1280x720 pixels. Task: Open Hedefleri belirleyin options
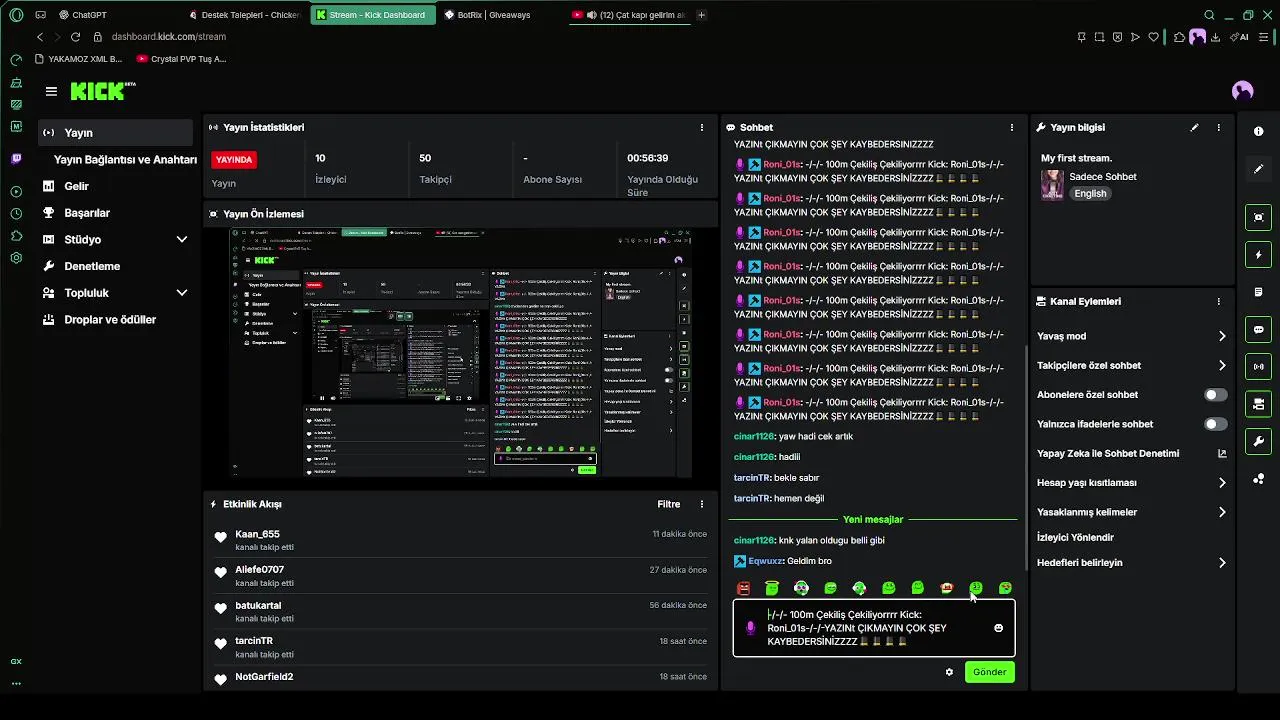coord(1131,563)
